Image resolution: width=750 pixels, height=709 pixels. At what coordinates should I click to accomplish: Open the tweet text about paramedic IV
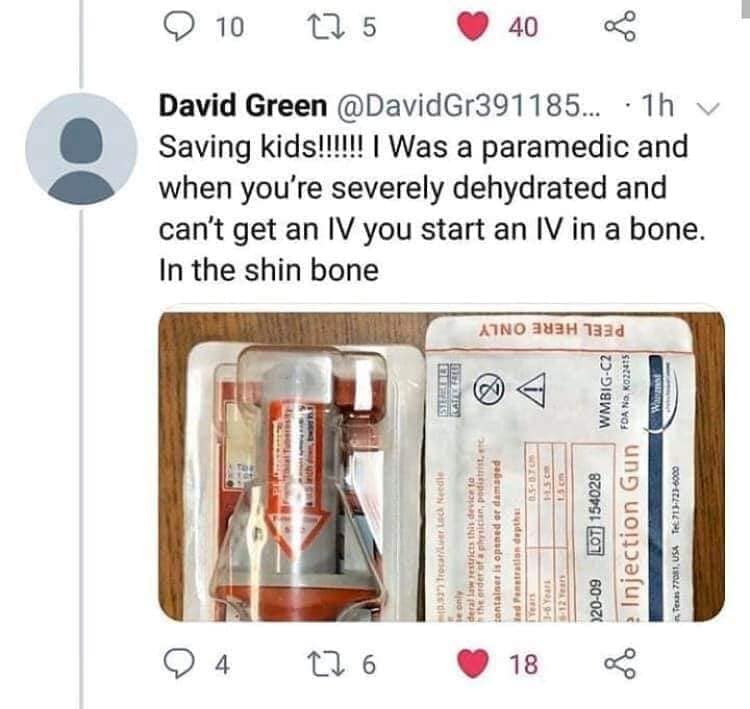[x=432, y=209]
